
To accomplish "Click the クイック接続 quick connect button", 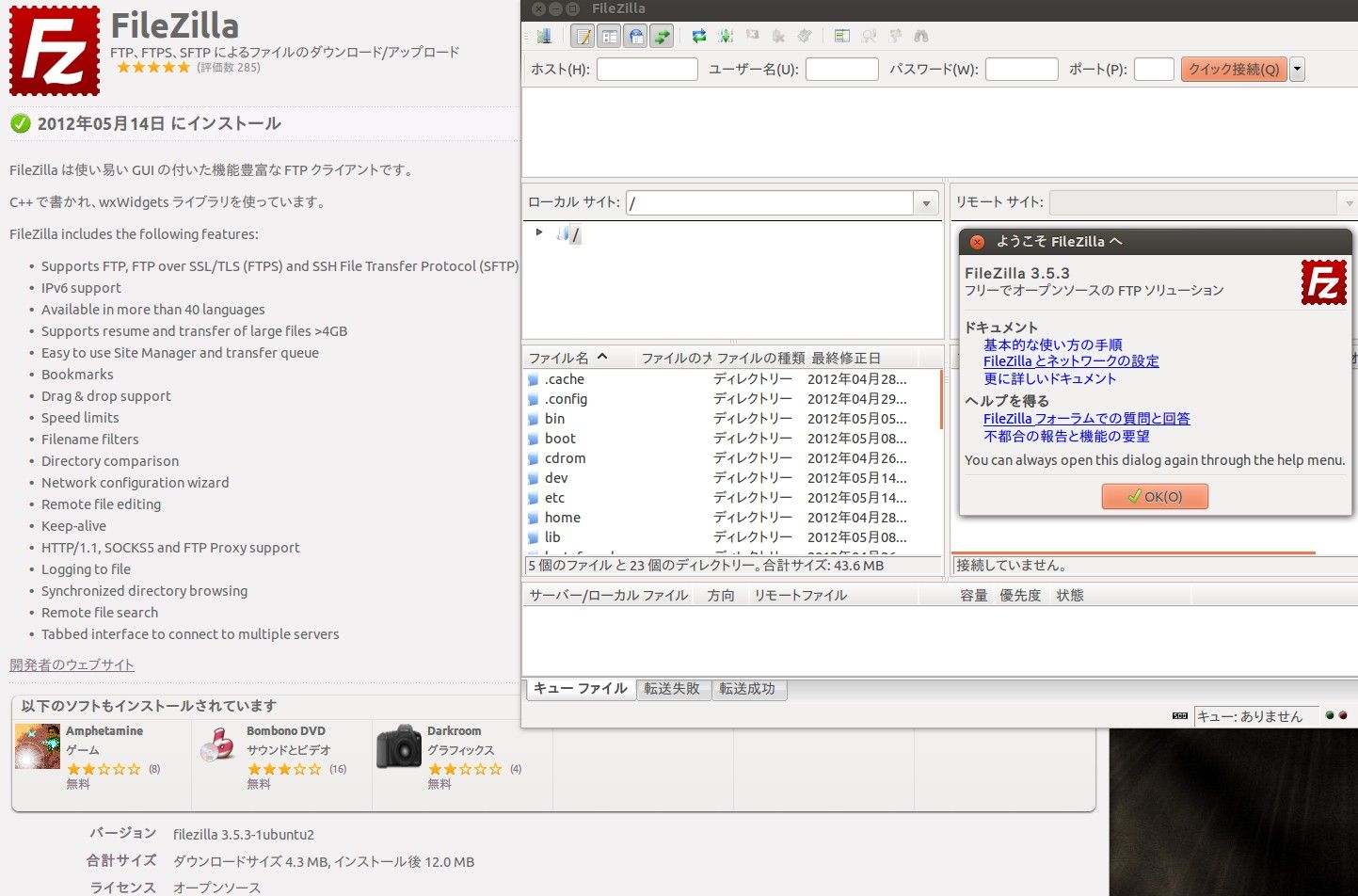I will [x=1234, y=70].
